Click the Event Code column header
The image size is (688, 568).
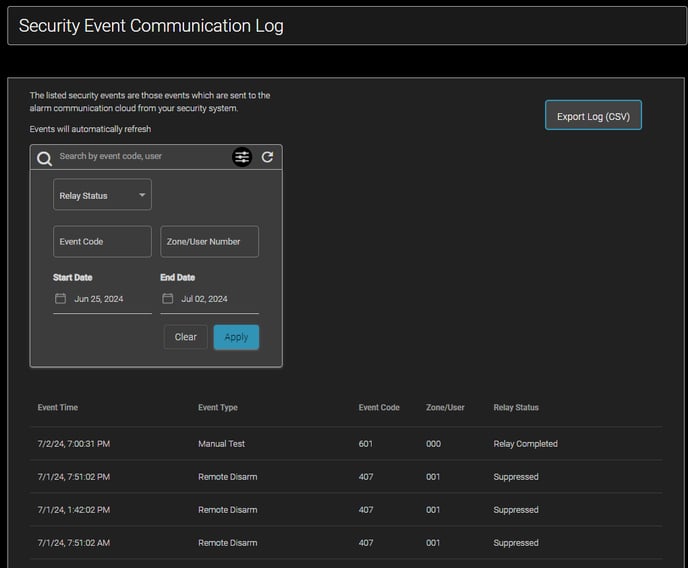[x=379, y=407]
